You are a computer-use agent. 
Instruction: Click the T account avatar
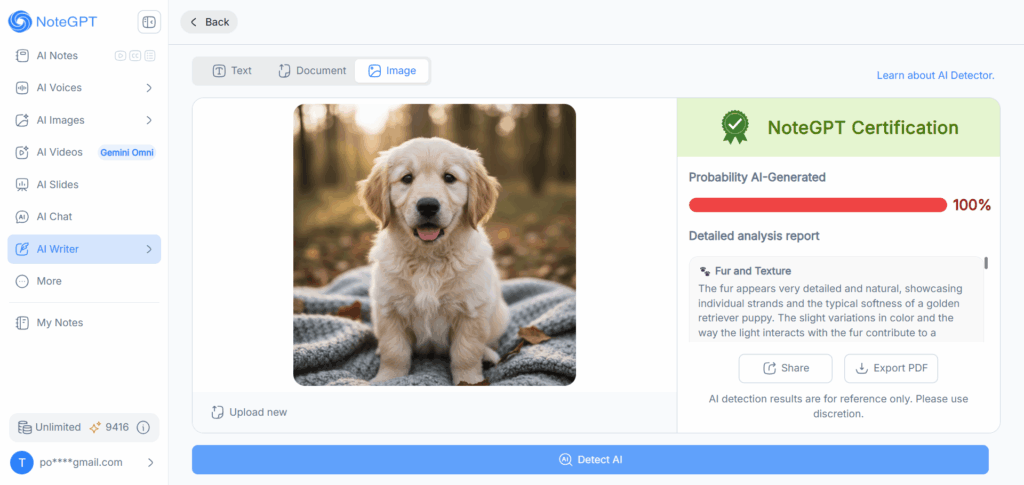(x=22, y=463)
